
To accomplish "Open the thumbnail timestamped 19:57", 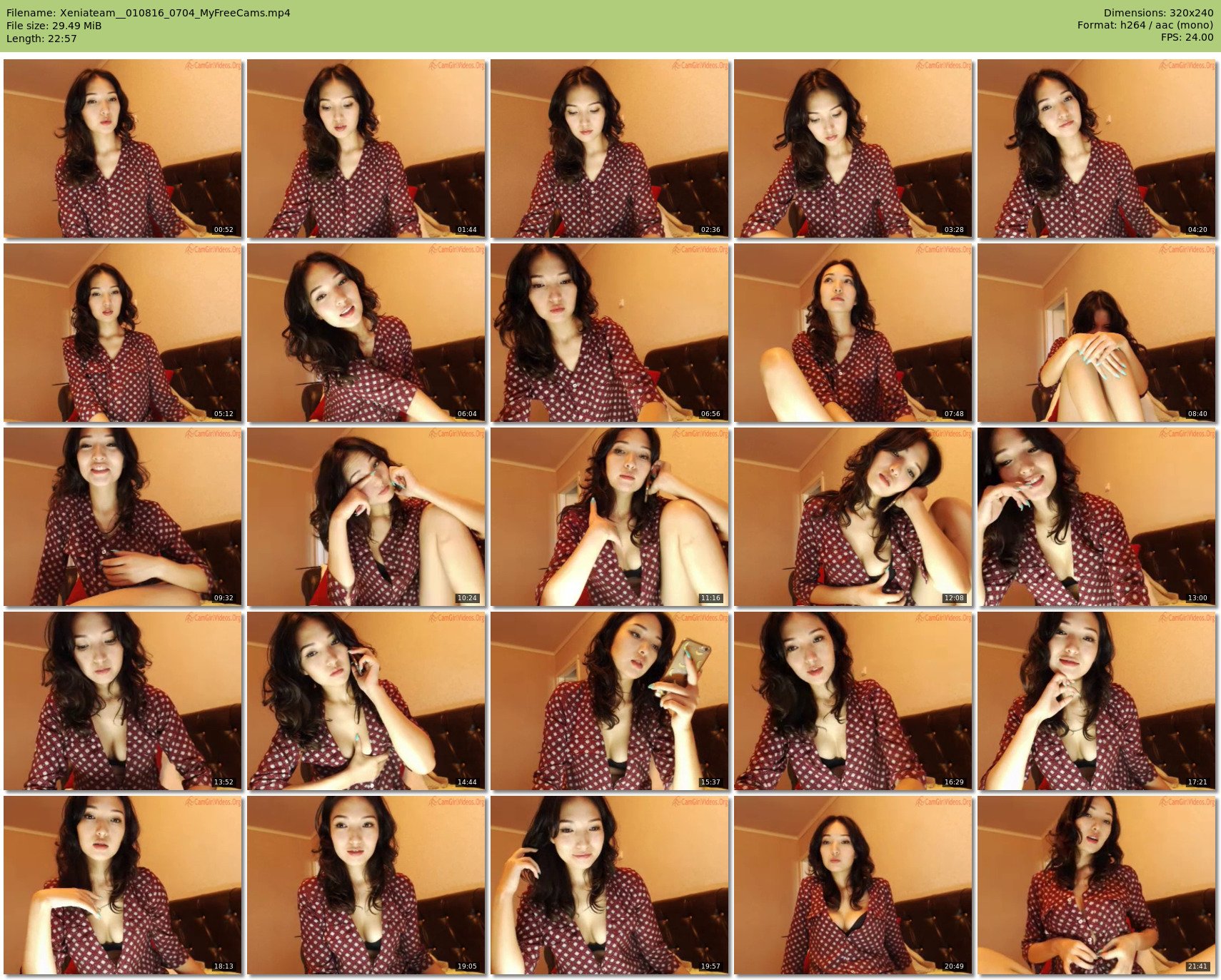I will pos(610,885).
